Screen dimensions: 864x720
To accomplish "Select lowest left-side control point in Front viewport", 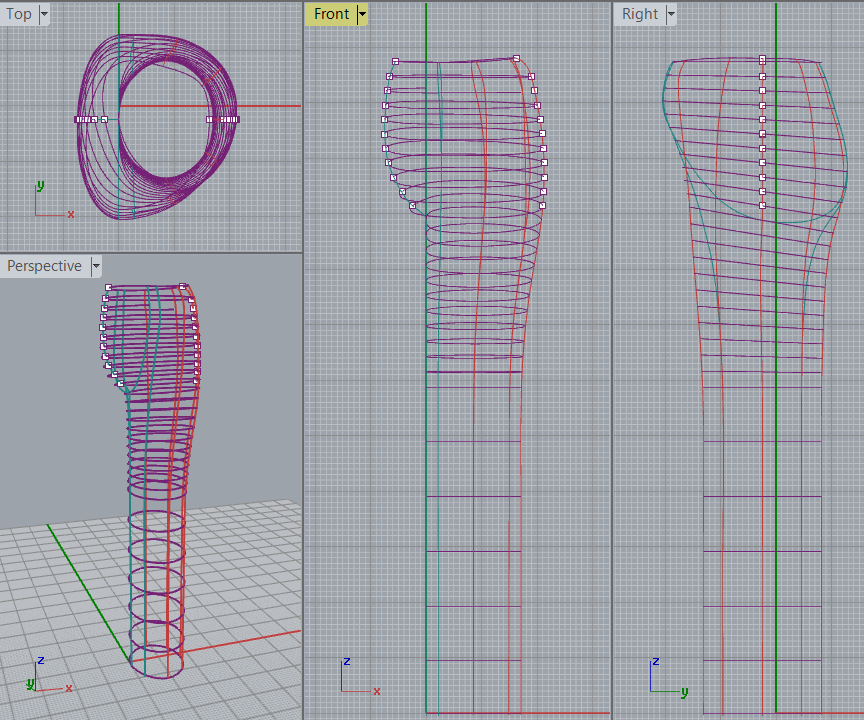I will [413, 205].
